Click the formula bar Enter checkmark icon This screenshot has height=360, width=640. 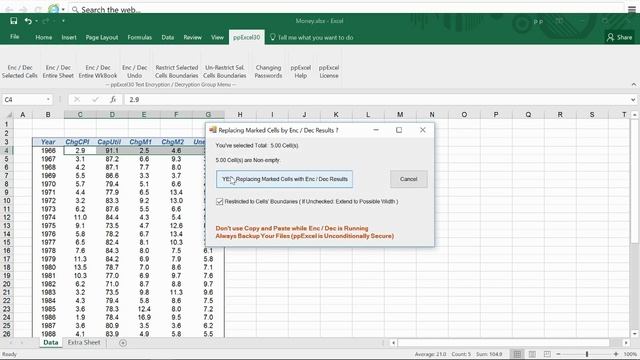pos(95,100)
